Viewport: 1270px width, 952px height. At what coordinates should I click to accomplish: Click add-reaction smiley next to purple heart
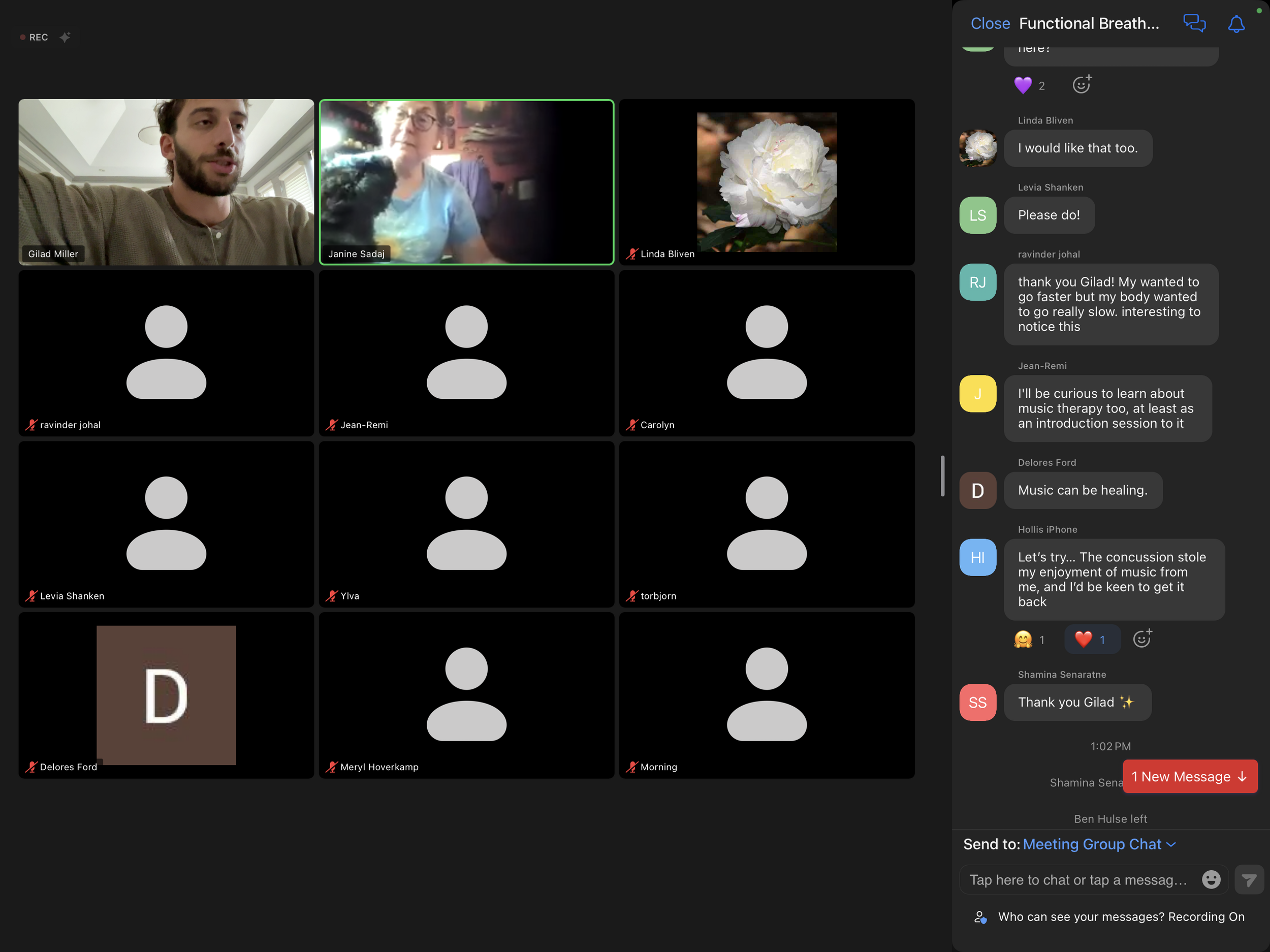pyautogui.click(x=1082, y=84)
